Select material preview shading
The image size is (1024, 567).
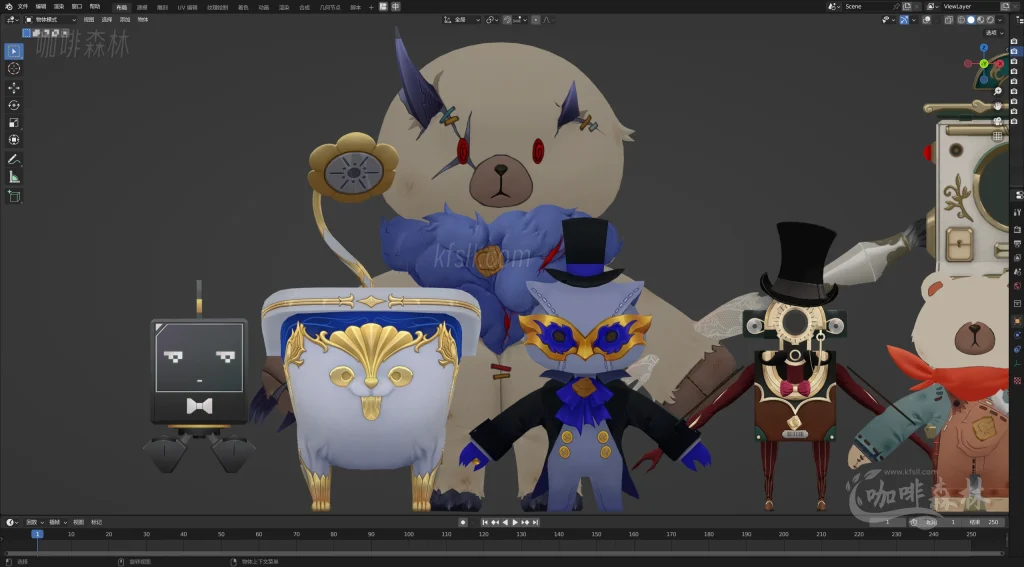tap(980, 20)
